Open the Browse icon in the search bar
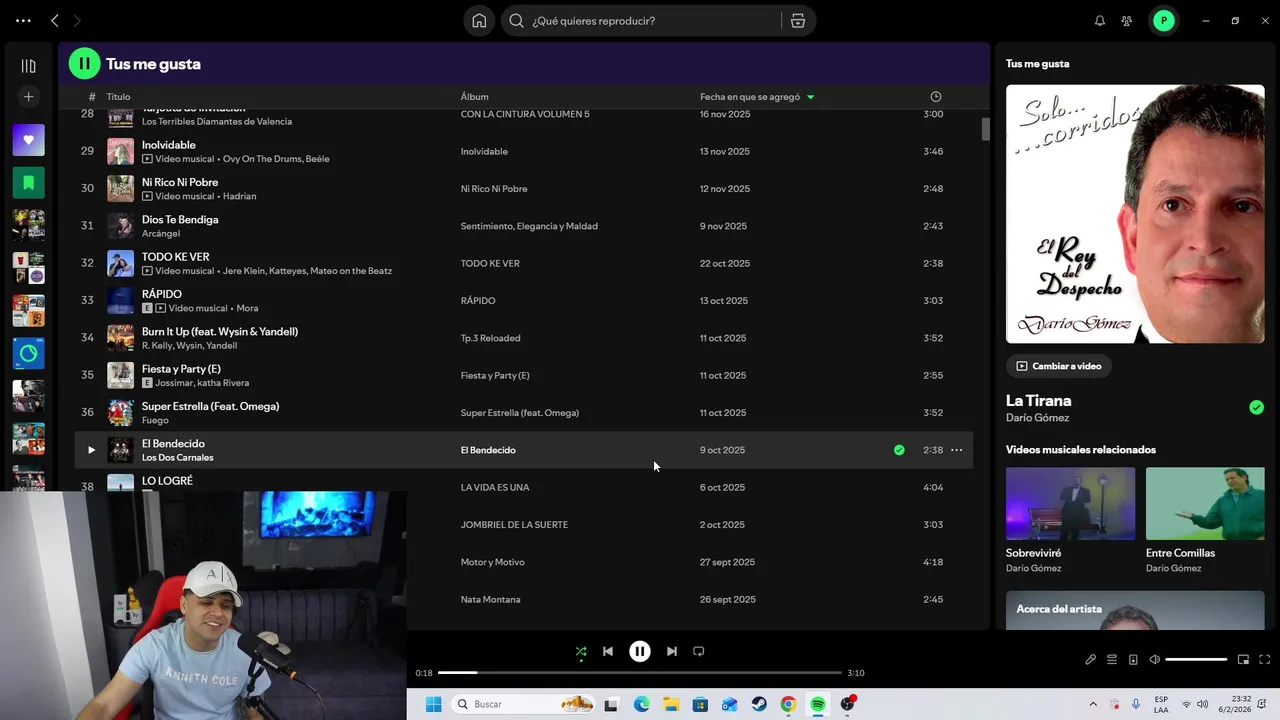 point(798,21)
